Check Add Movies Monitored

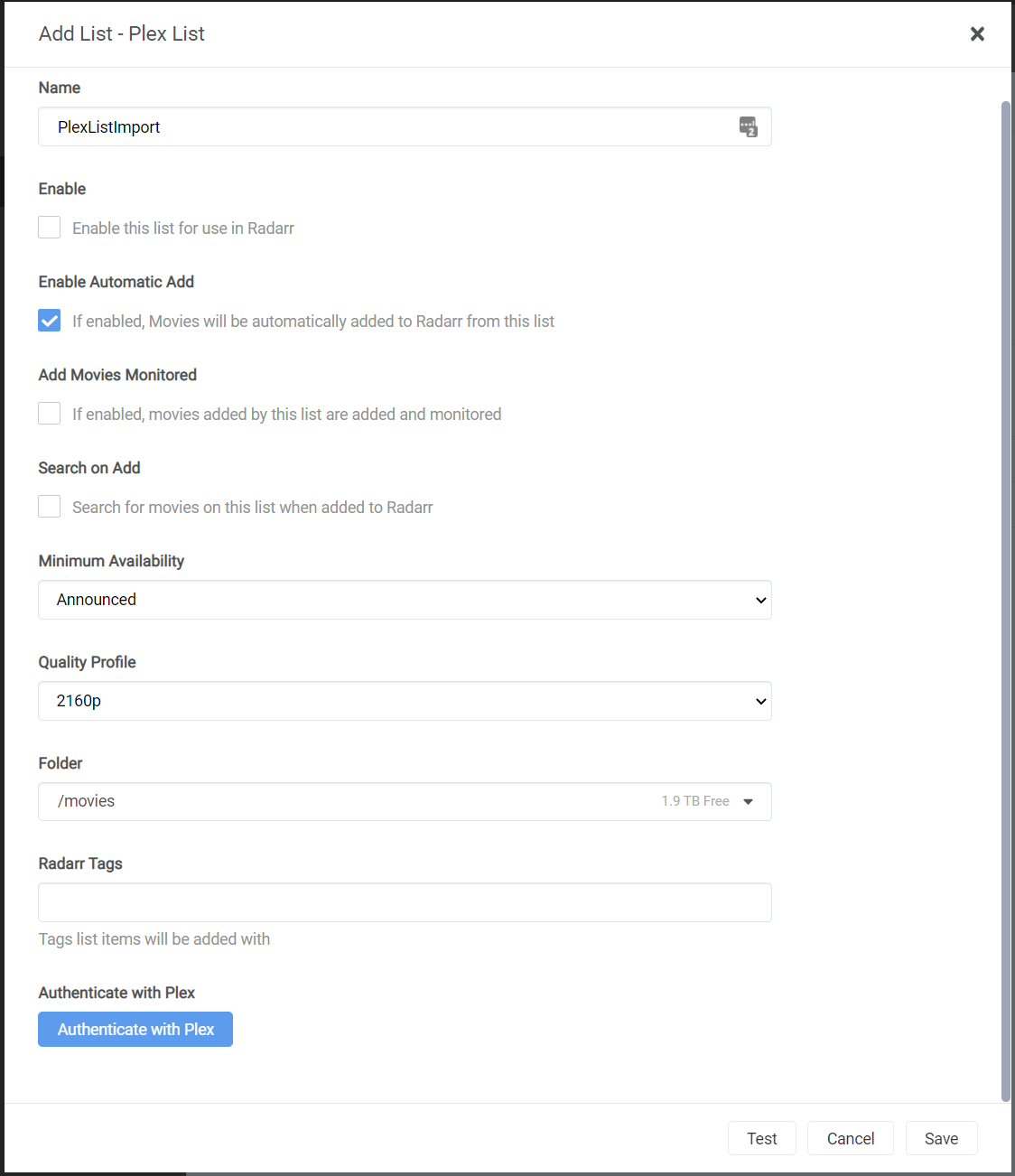click(x=49, y=413)
